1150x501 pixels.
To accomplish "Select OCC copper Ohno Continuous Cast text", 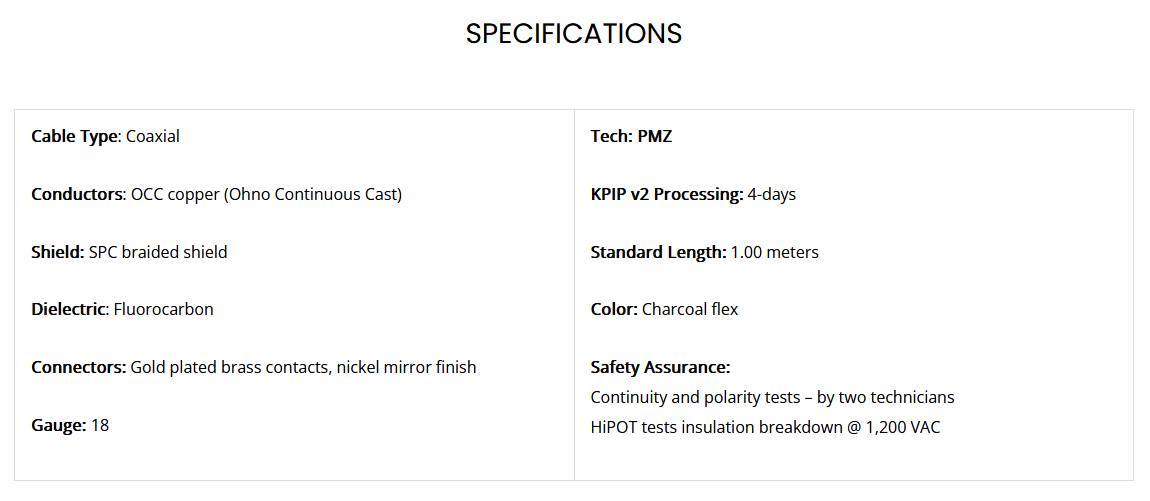I will tap(266, 195).
